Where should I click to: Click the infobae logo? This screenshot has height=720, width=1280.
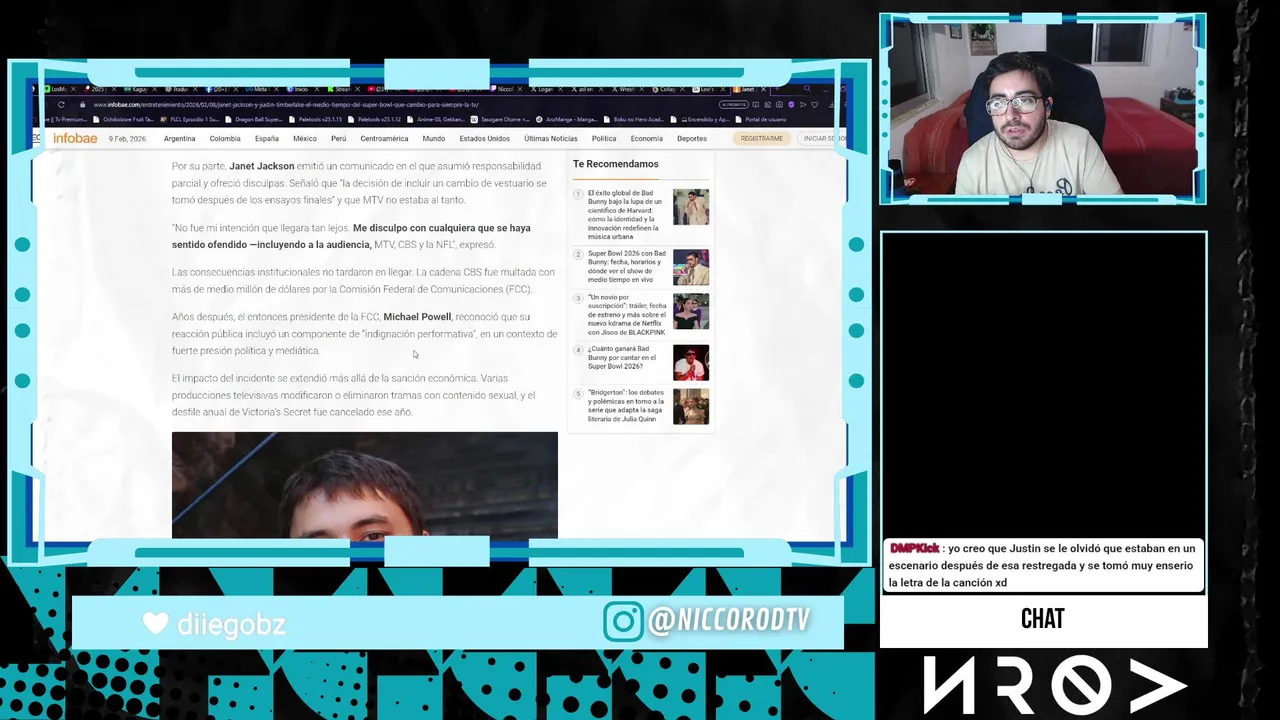pyautogui.click(x=75, y=138)
